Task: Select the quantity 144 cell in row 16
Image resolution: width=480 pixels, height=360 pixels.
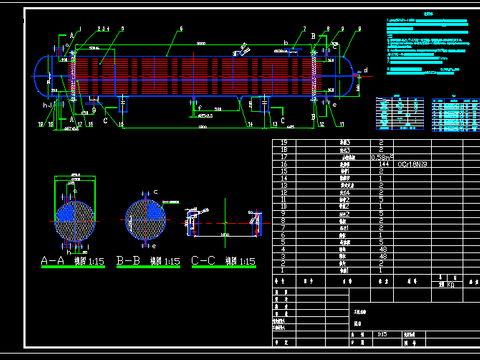Action: (382, 164)
